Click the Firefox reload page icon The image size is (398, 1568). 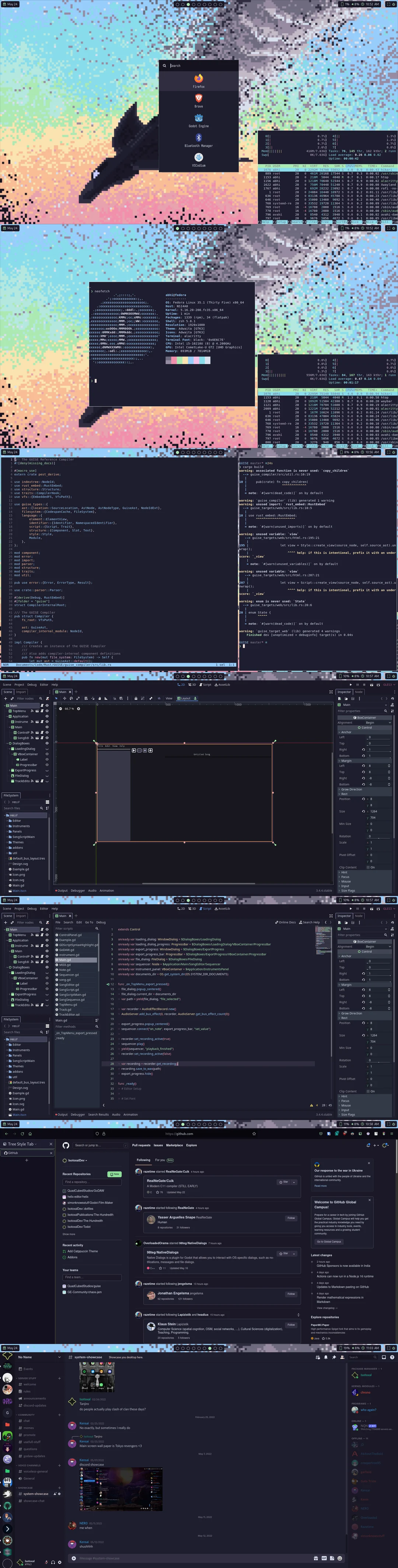tap(22, 1133)
